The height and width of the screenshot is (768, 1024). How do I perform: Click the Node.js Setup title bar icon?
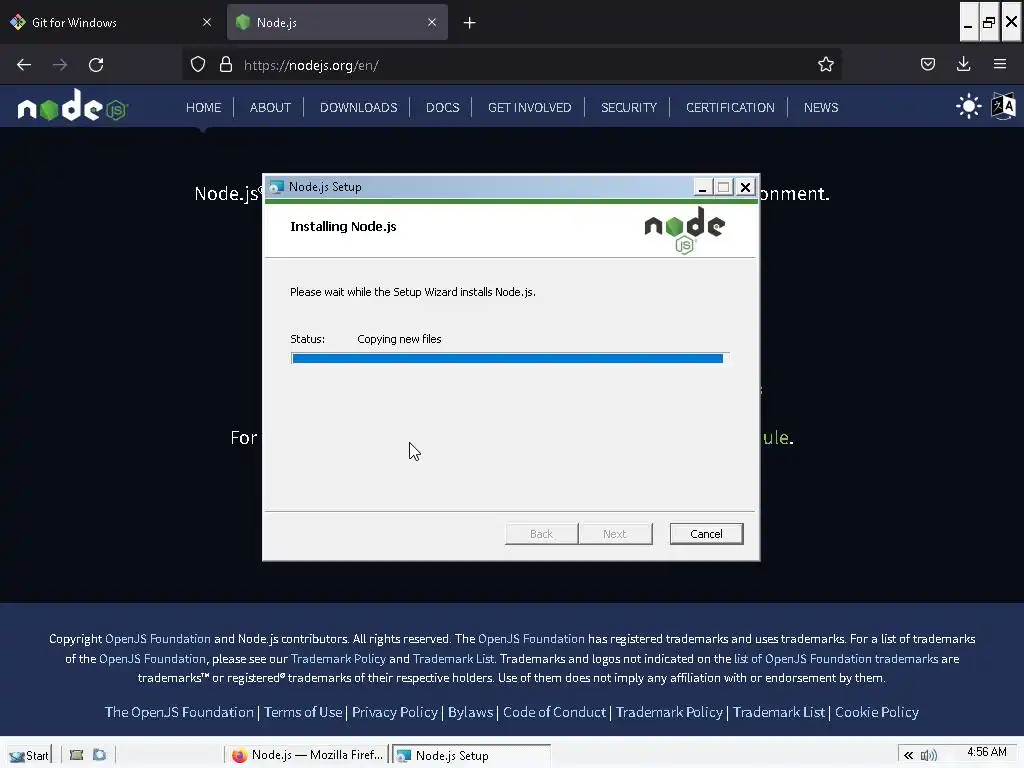[276, 187]
